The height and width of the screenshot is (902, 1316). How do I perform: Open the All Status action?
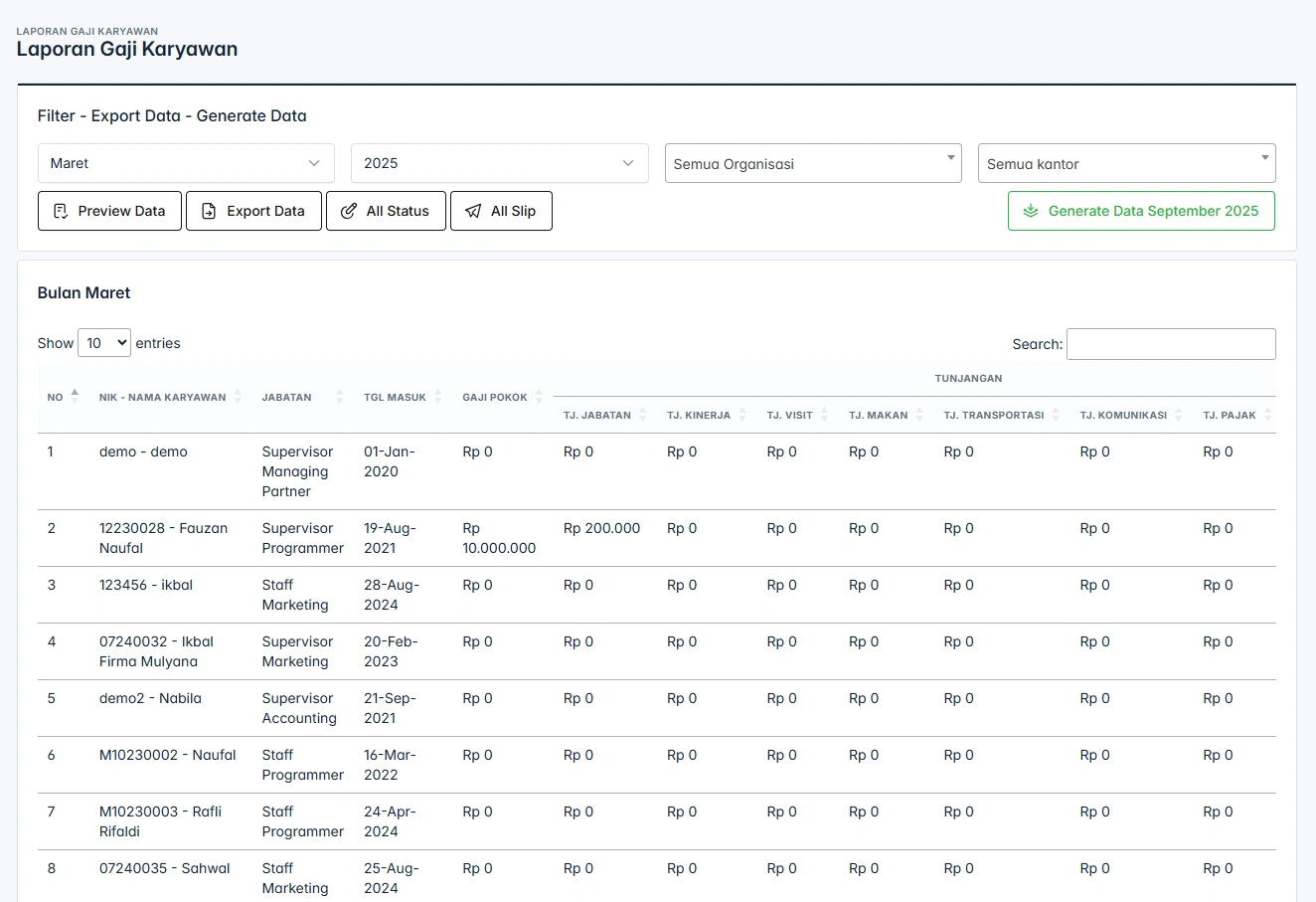[386, 211]
